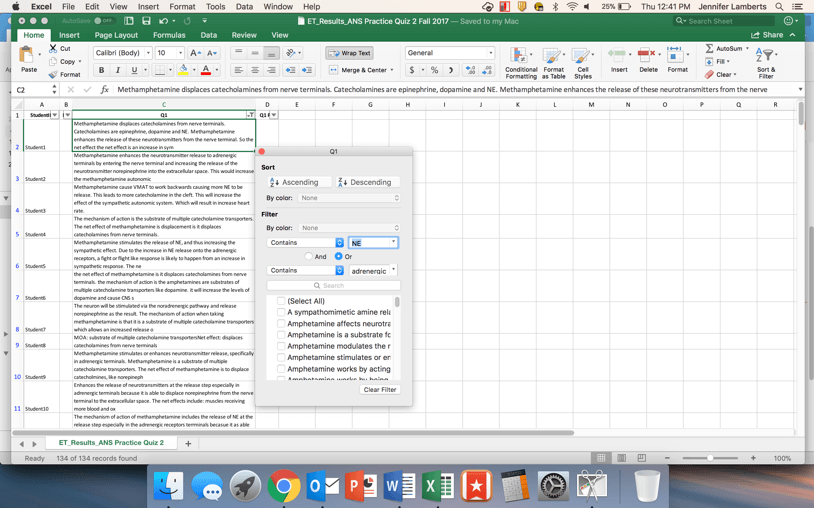Sort Ascending in Q1 filter panel

[x=300, y=182]
